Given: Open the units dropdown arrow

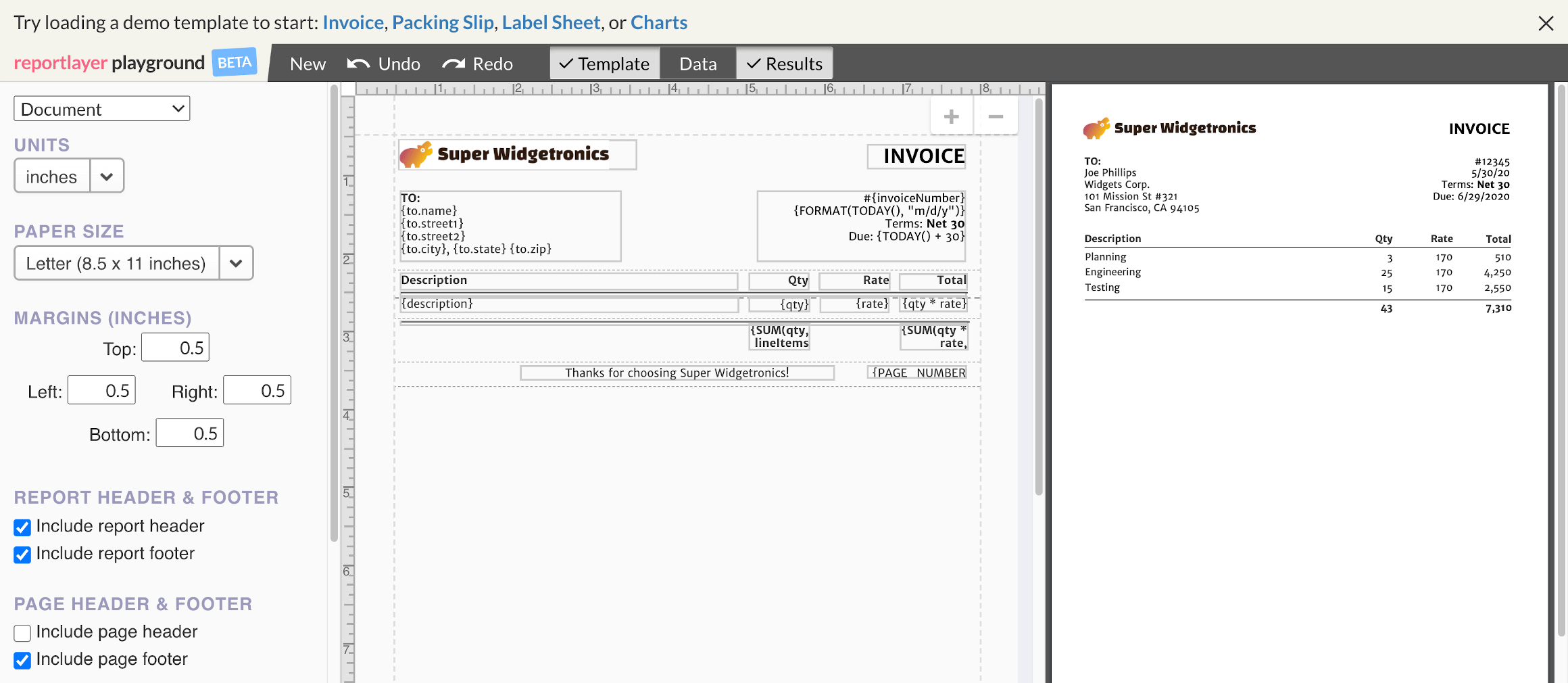Looking at the screenshot, I should pyautogui.click(x=107, y=176).
